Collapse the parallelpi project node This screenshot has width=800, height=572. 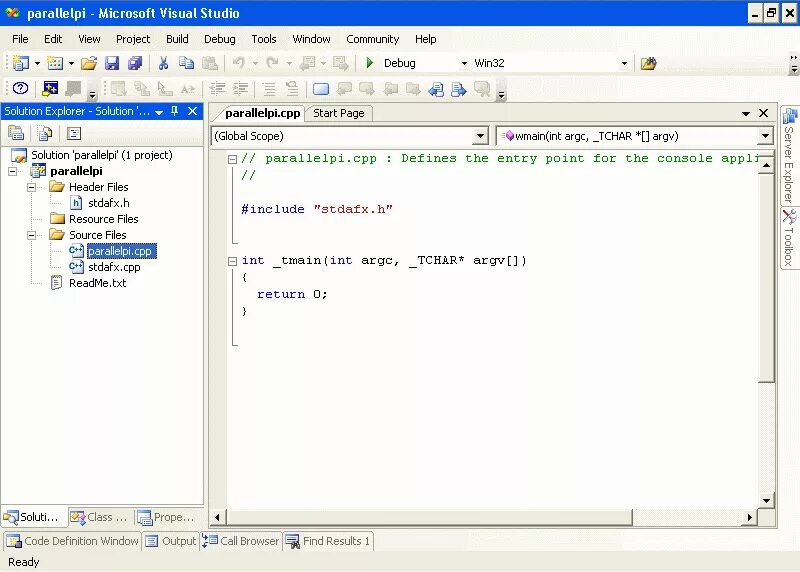click(13, 171)
